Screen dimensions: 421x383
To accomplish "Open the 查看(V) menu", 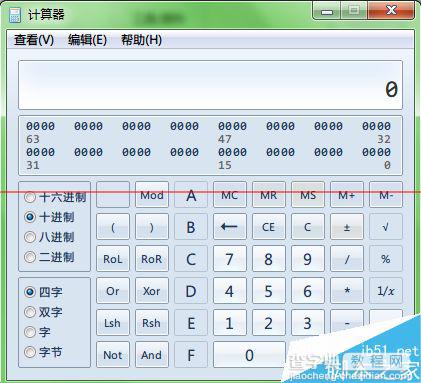I will [34, 40].
